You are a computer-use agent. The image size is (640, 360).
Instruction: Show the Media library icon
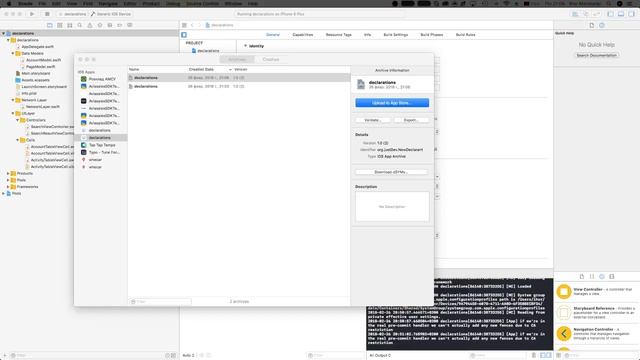point(612,276)
